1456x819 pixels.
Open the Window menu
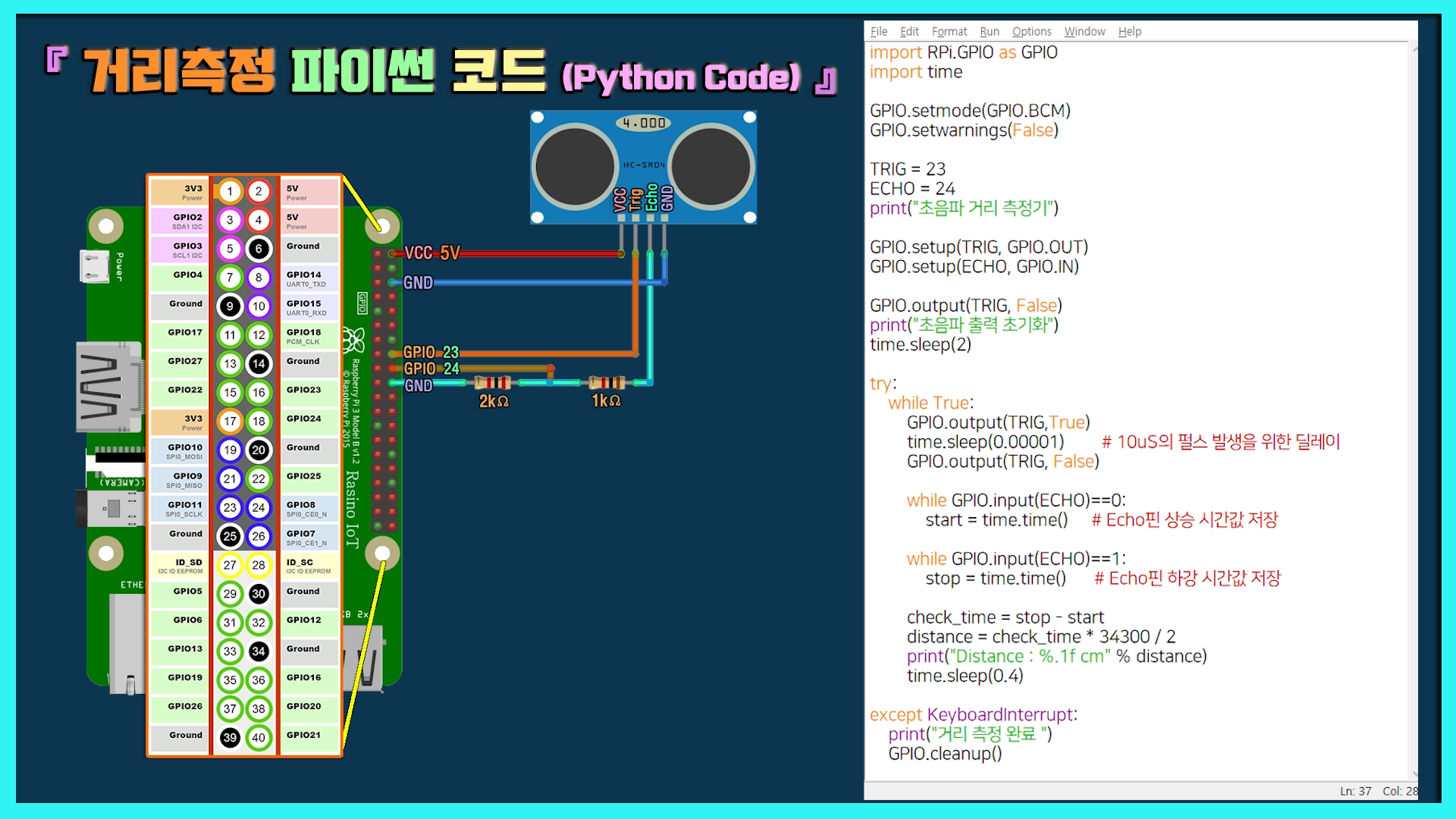point(1084,31)
